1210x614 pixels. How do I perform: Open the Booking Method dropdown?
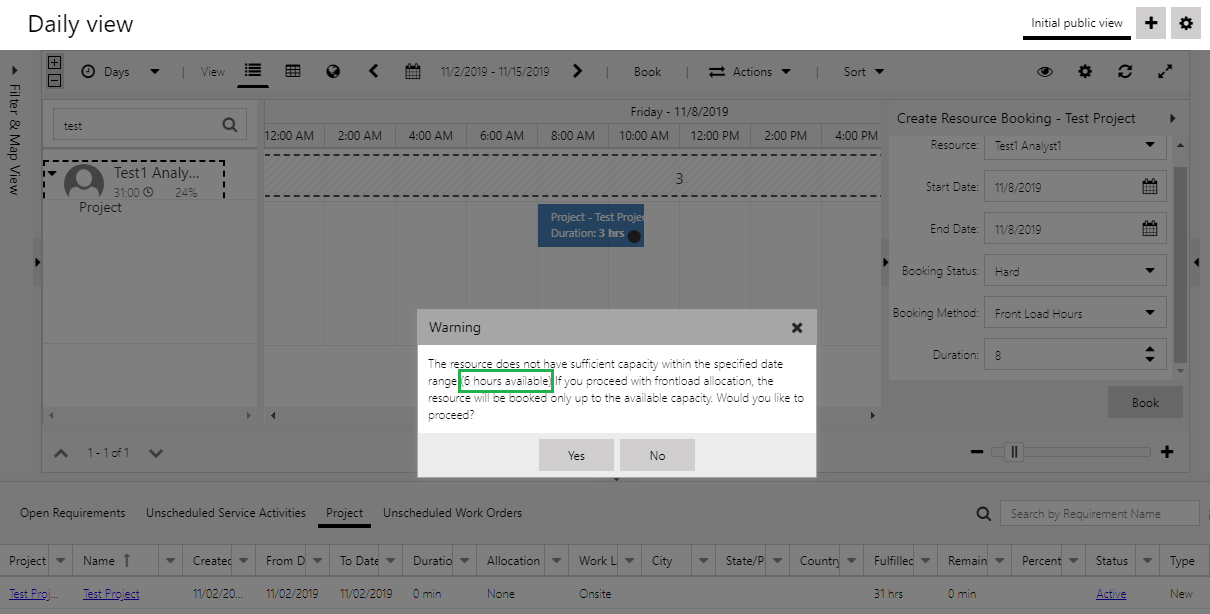[x=1075, y=313]
